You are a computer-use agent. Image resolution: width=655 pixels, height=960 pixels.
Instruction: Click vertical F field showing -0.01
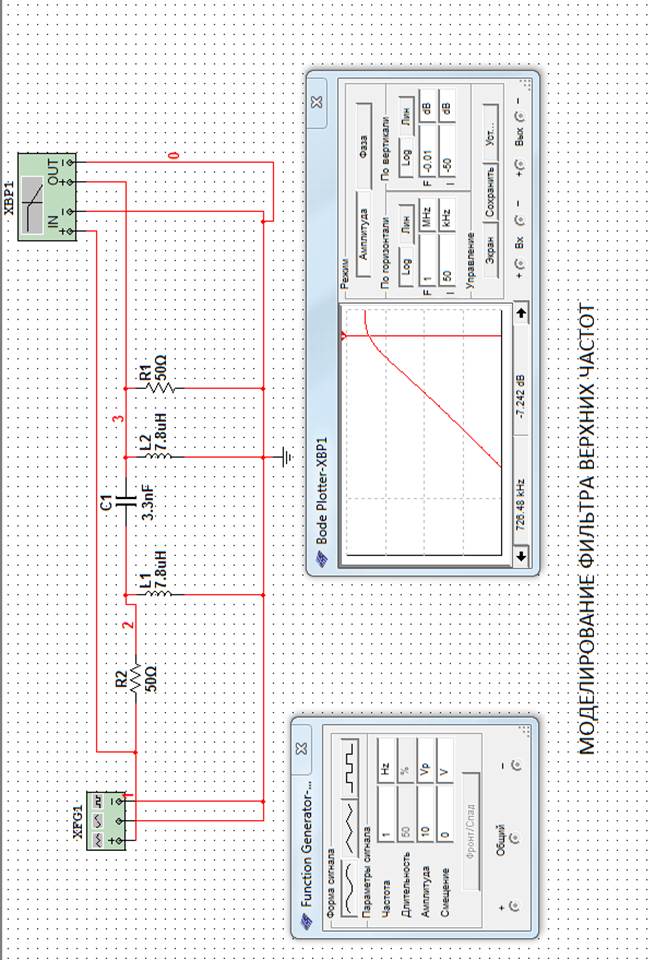(427, 152)
